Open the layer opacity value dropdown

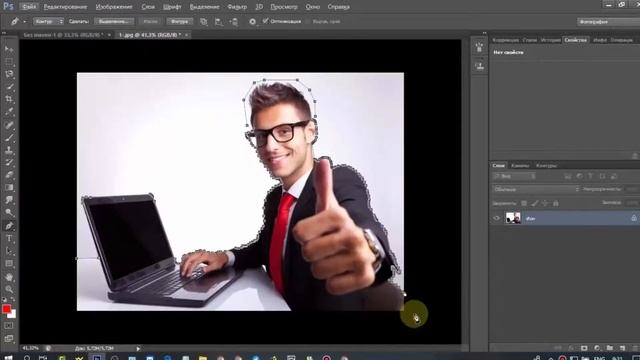tap(633, 189)
